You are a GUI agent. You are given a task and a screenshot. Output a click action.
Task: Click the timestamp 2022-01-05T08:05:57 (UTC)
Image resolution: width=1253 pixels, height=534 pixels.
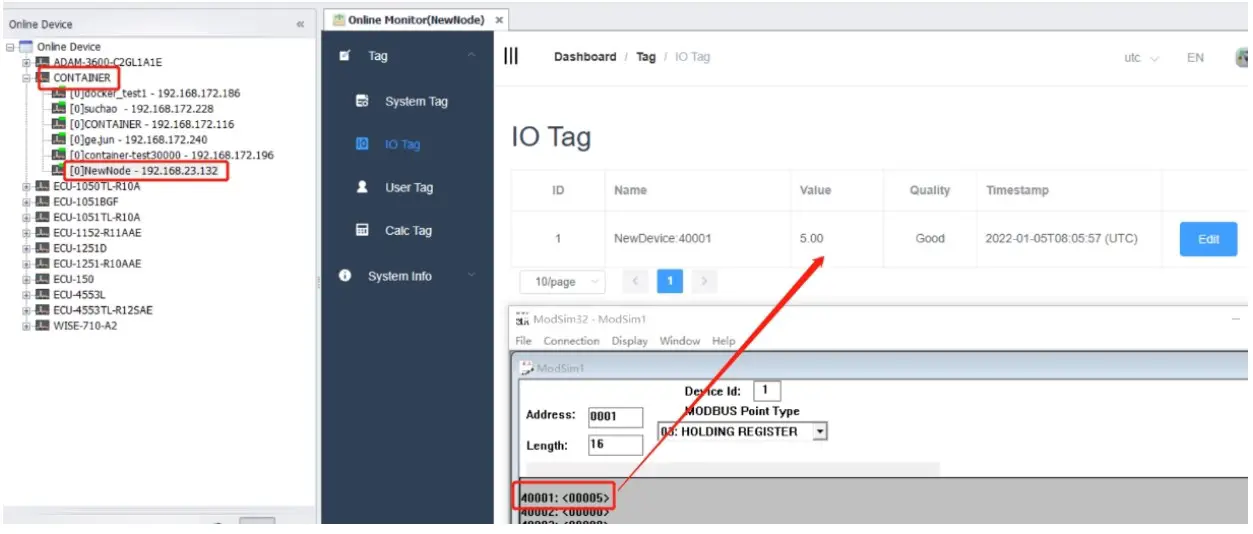(1062, 239)
